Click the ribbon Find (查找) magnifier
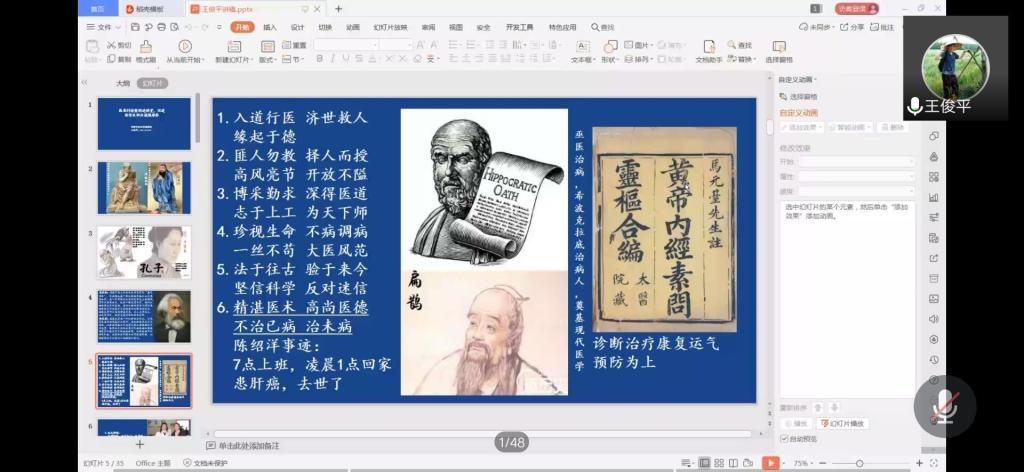Viewport: 1024px width, 472px height. coord(732,45)
